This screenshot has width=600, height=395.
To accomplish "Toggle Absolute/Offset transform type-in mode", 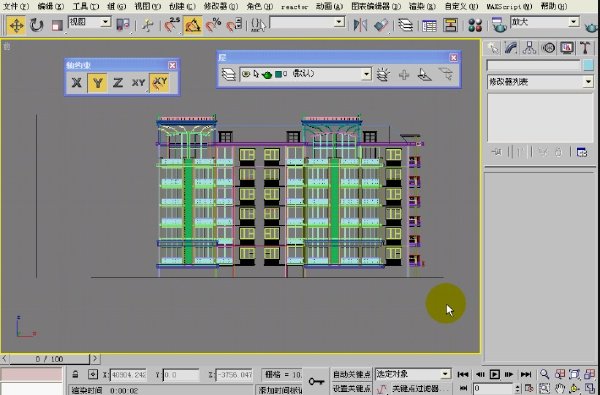I will tap(93, 374).
